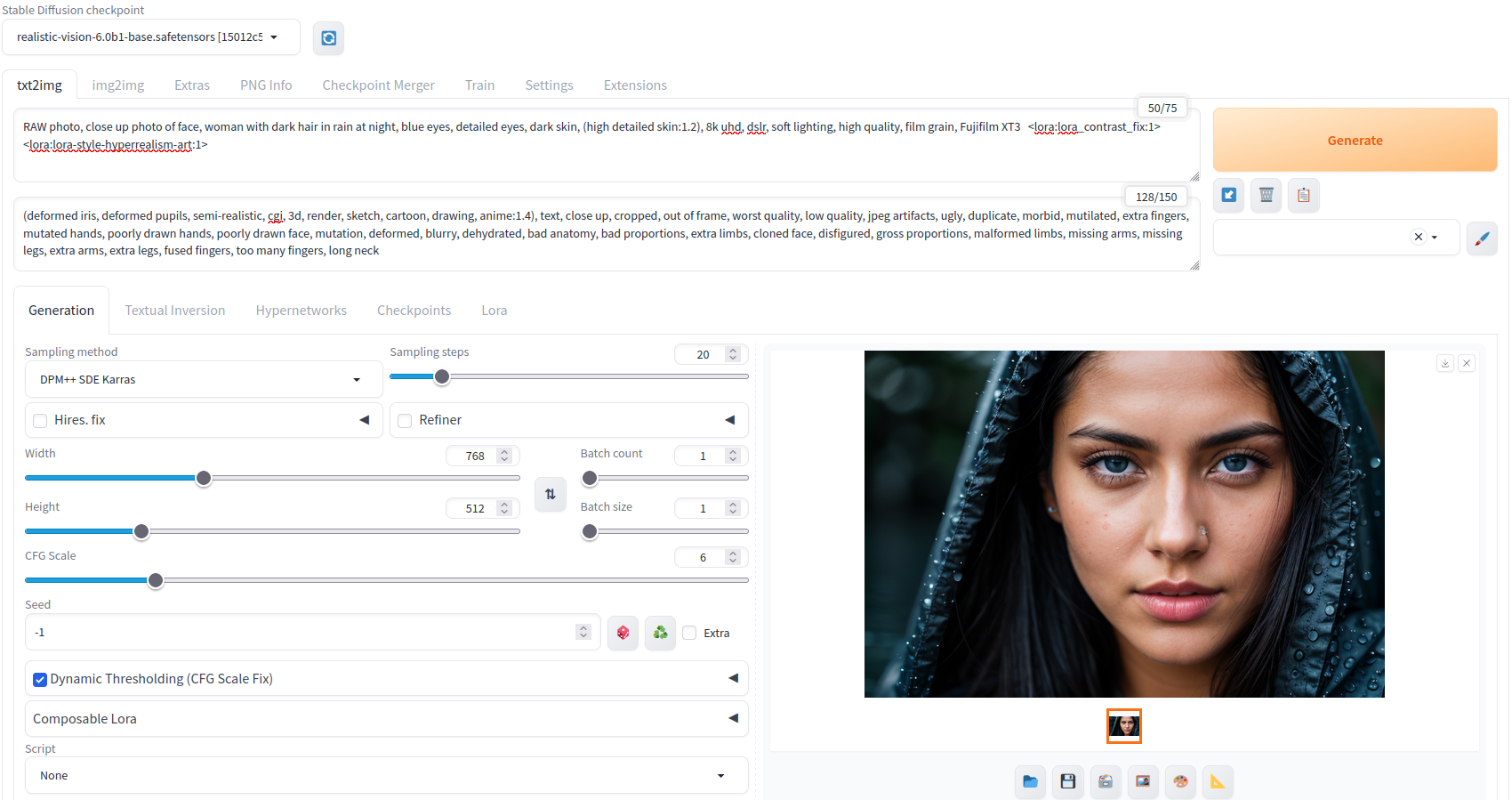The image size is (1512, 800).
Task: Send image to inpaint with palette icon
Action: click(x=1180, y=781)
